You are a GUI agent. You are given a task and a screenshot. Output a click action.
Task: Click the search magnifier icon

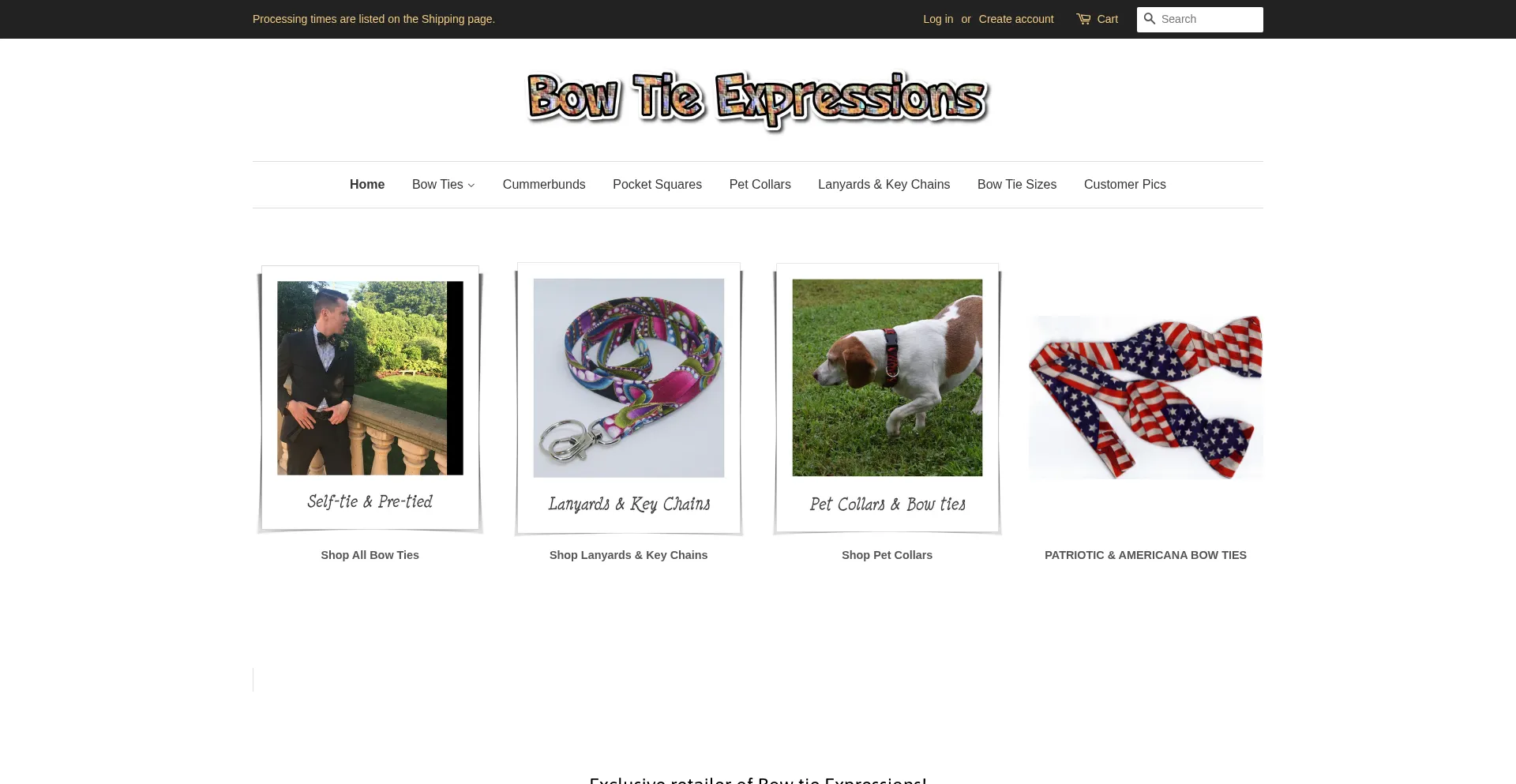[x=1150, y=19]
